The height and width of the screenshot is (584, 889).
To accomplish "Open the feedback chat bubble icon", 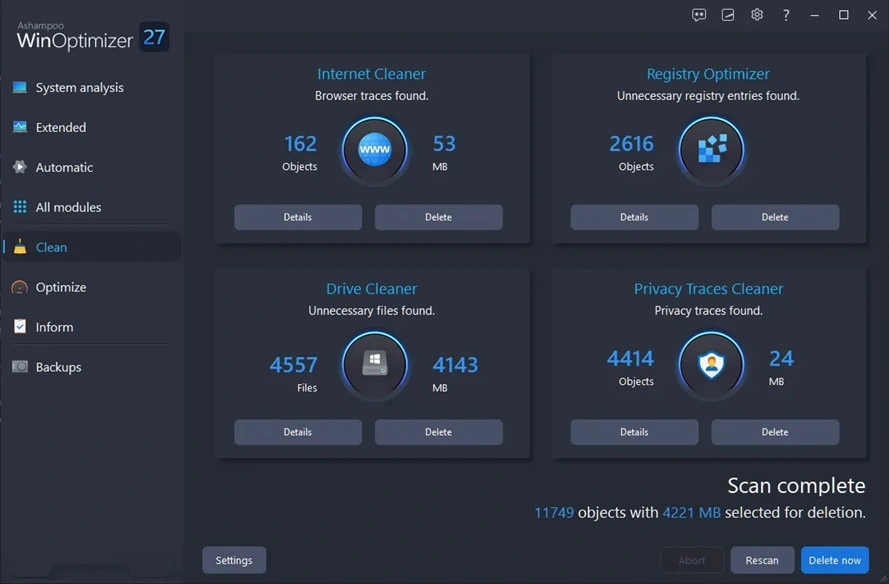I will [x=699, y=15].
